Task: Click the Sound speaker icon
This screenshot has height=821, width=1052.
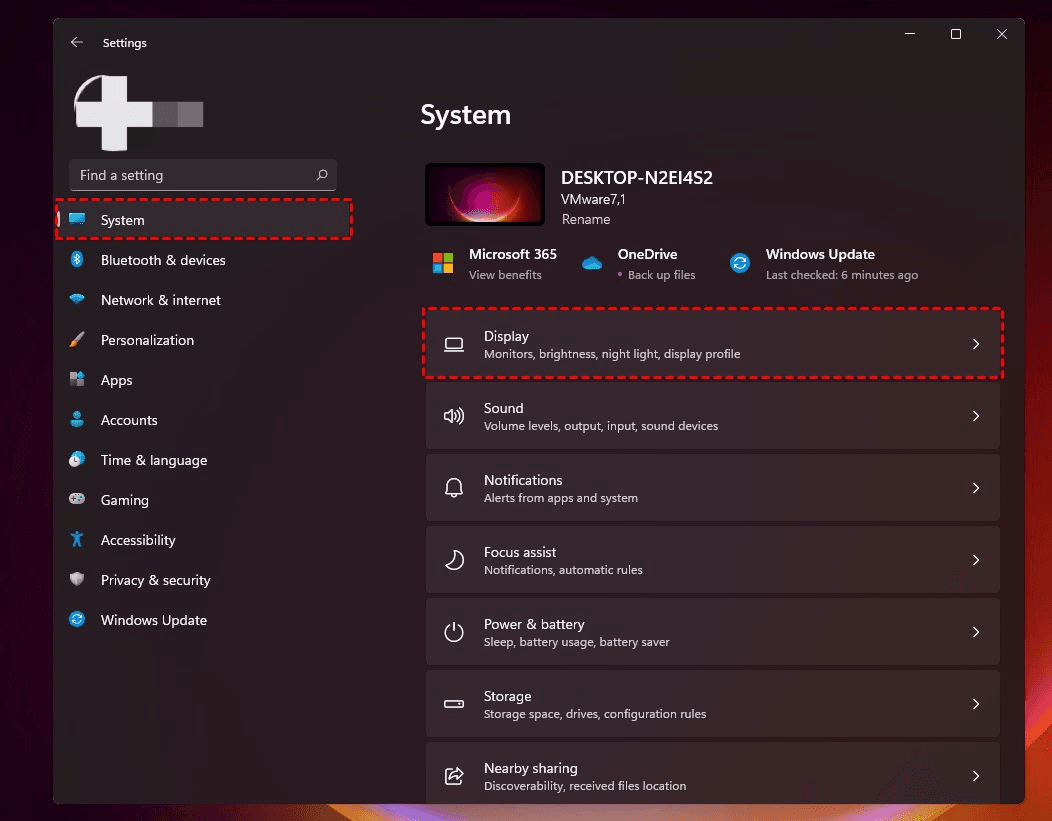Action: click(x=454, y=416)
